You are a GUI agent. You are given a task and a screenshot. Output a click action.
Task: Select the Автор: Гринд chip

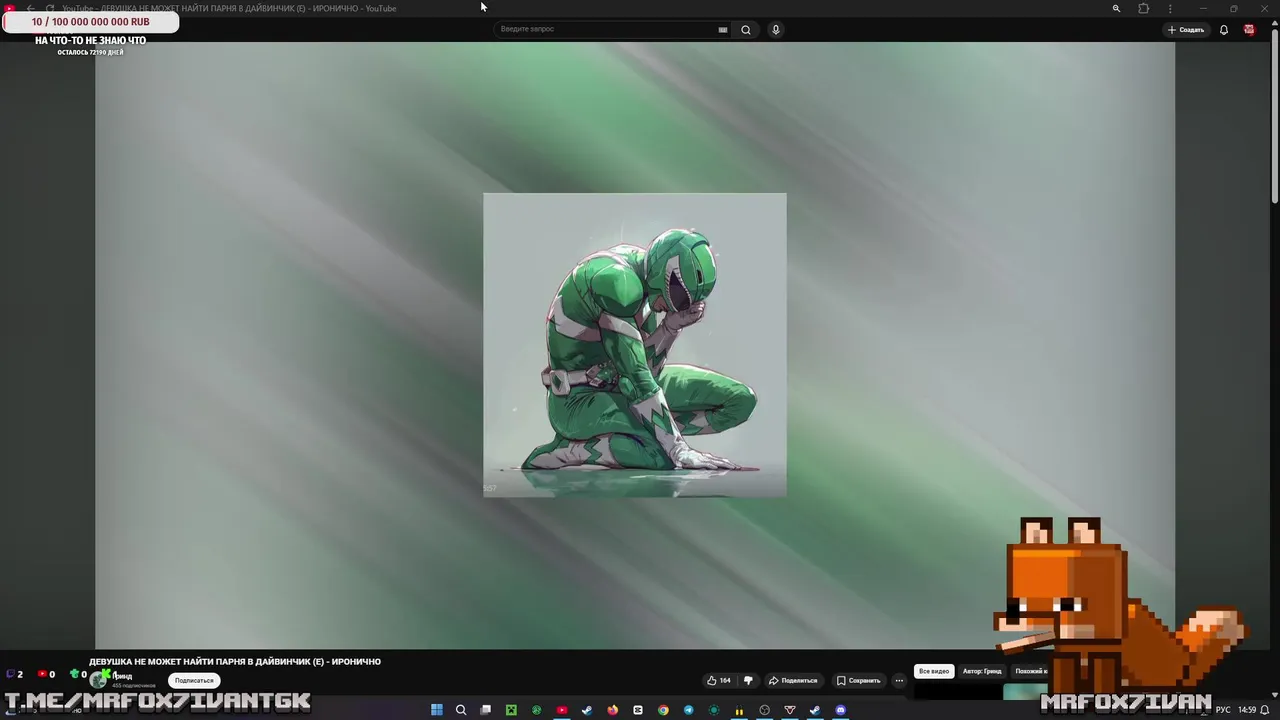point(982,671)
